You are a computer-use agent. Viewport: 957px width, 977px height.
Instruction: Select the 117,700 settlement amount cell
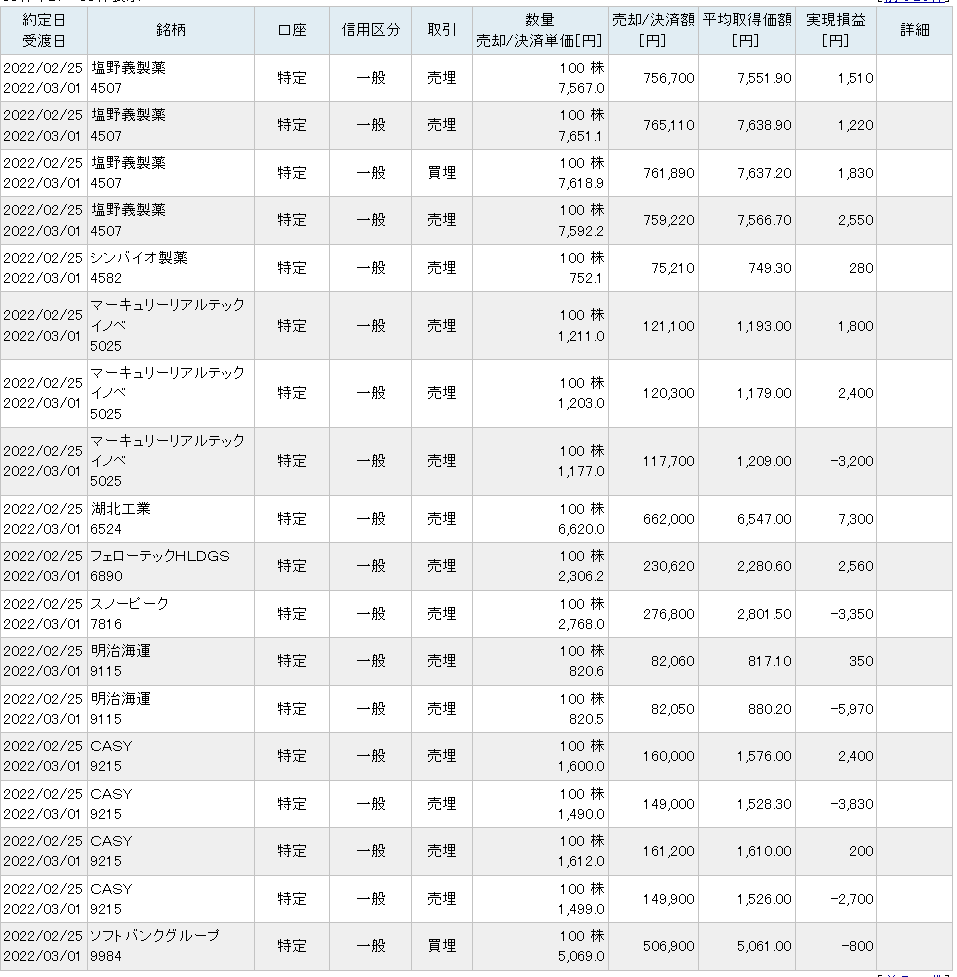pos(653,461)
